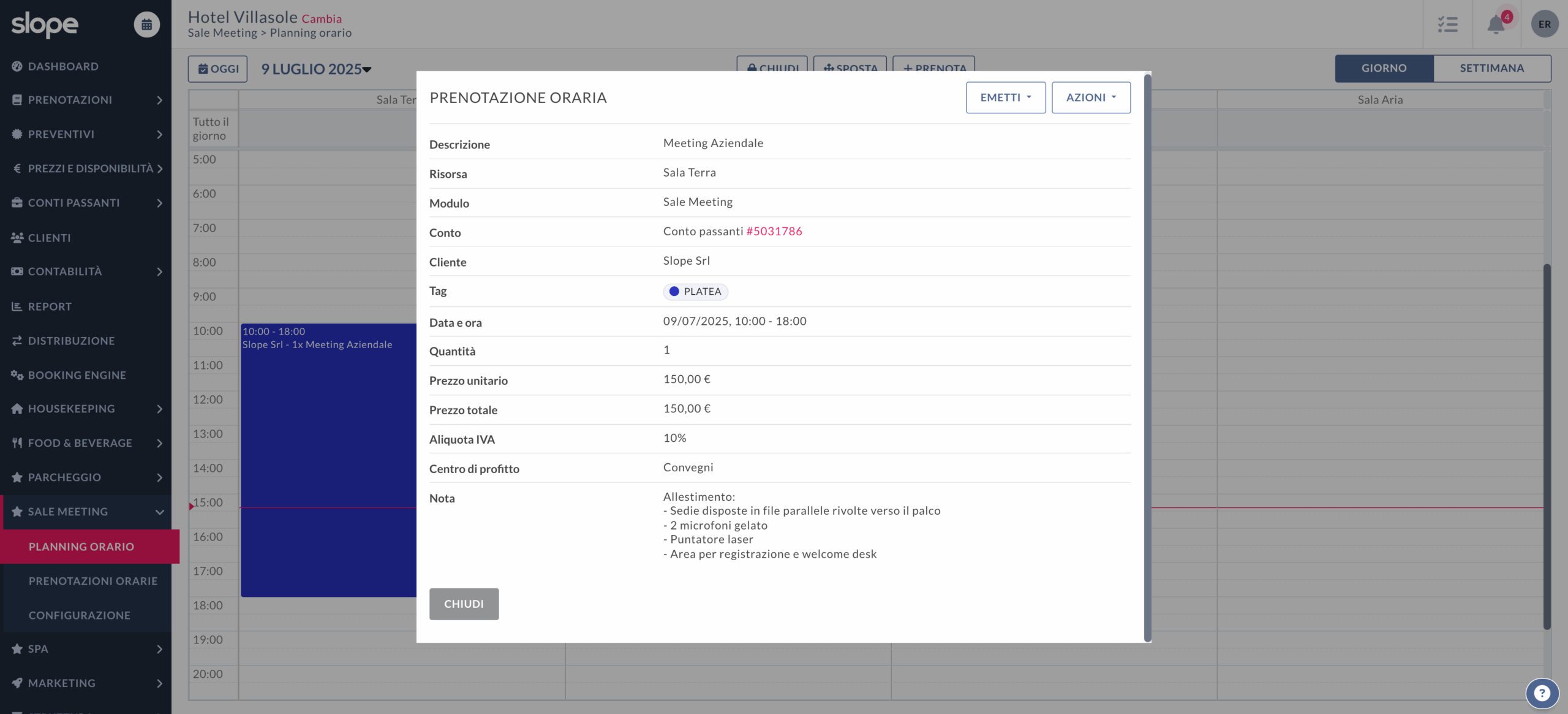
Task: Expand the Conti Passanti chevron
Action: coord(160,203)
